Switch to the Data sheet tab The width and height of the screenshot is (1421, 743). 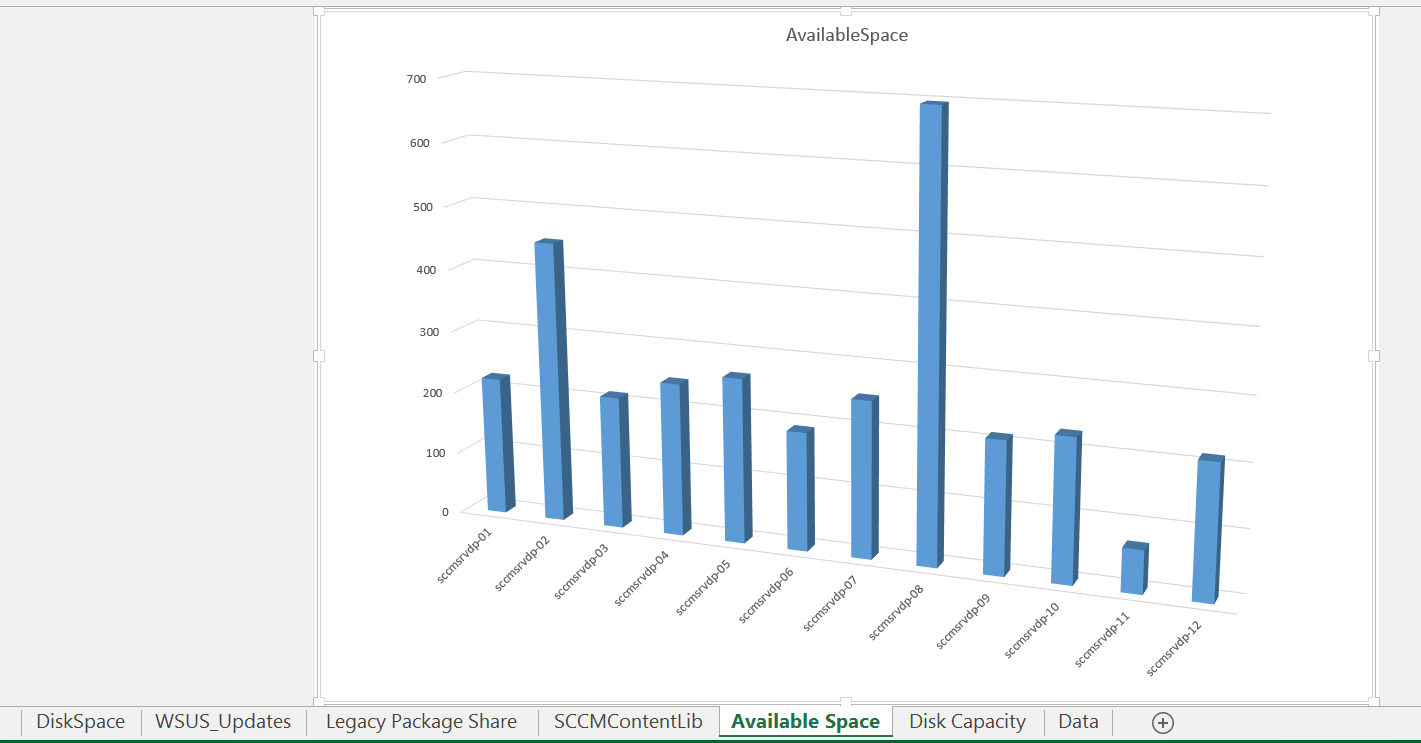1078,722
